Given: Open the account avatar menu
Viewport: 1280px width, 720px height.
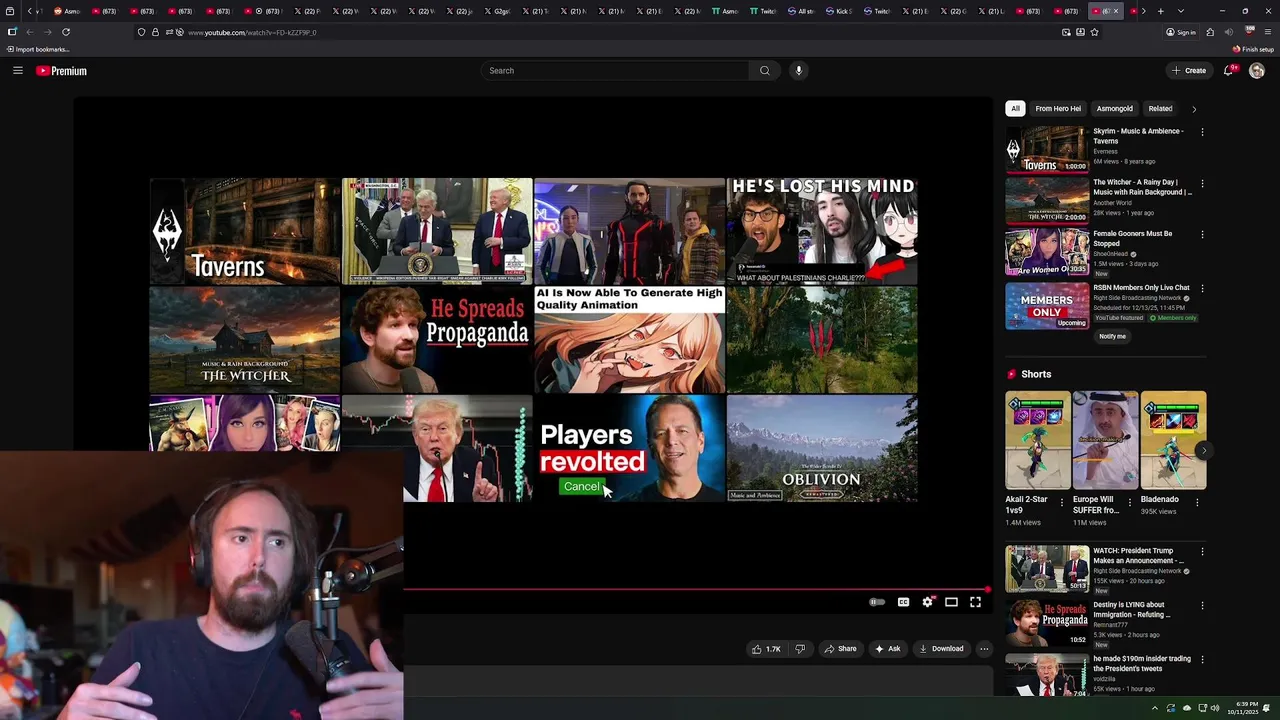Looking at the screenshot, I should click(x=1257, y=71).
